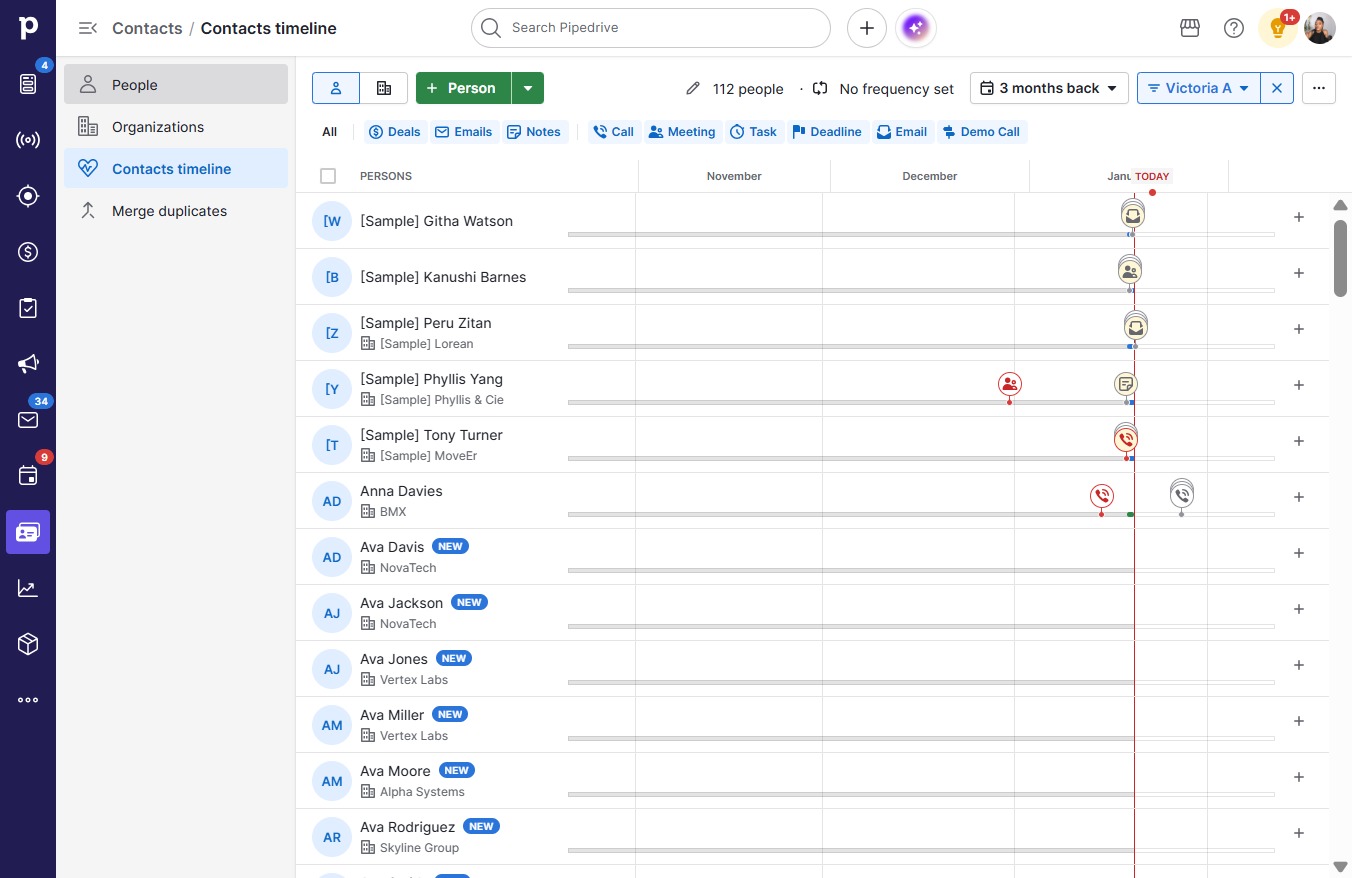
Task: Open Deals dollar icon in left rail
Action: 28,252
